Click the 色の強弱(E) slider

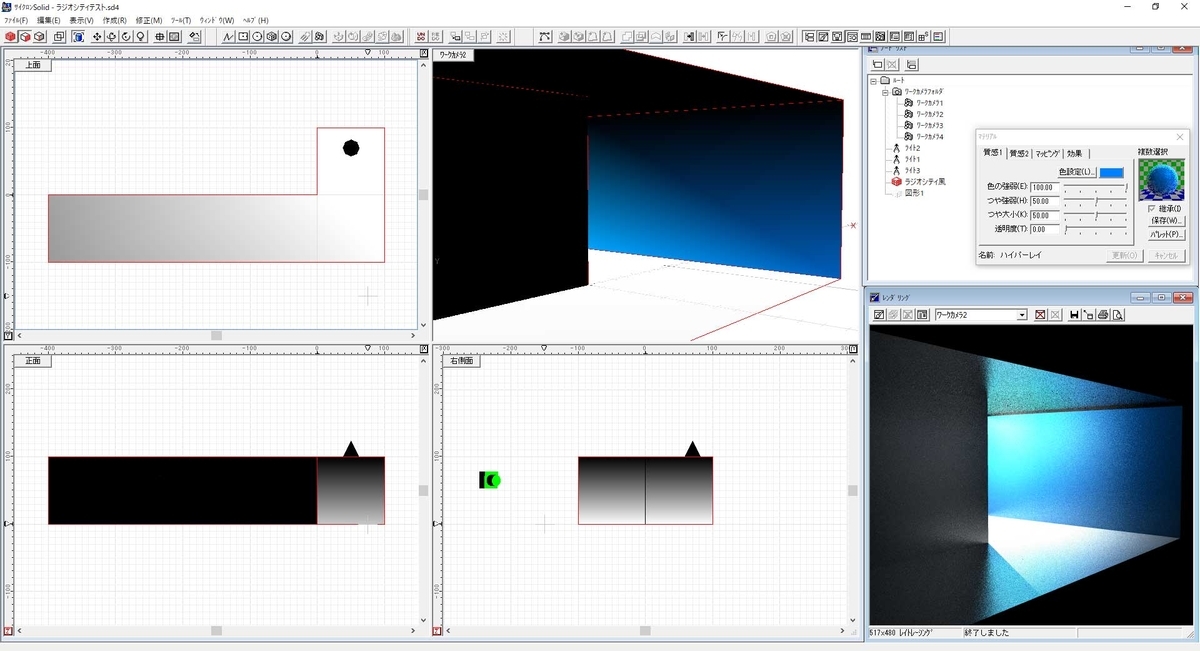click(1095, 187)
